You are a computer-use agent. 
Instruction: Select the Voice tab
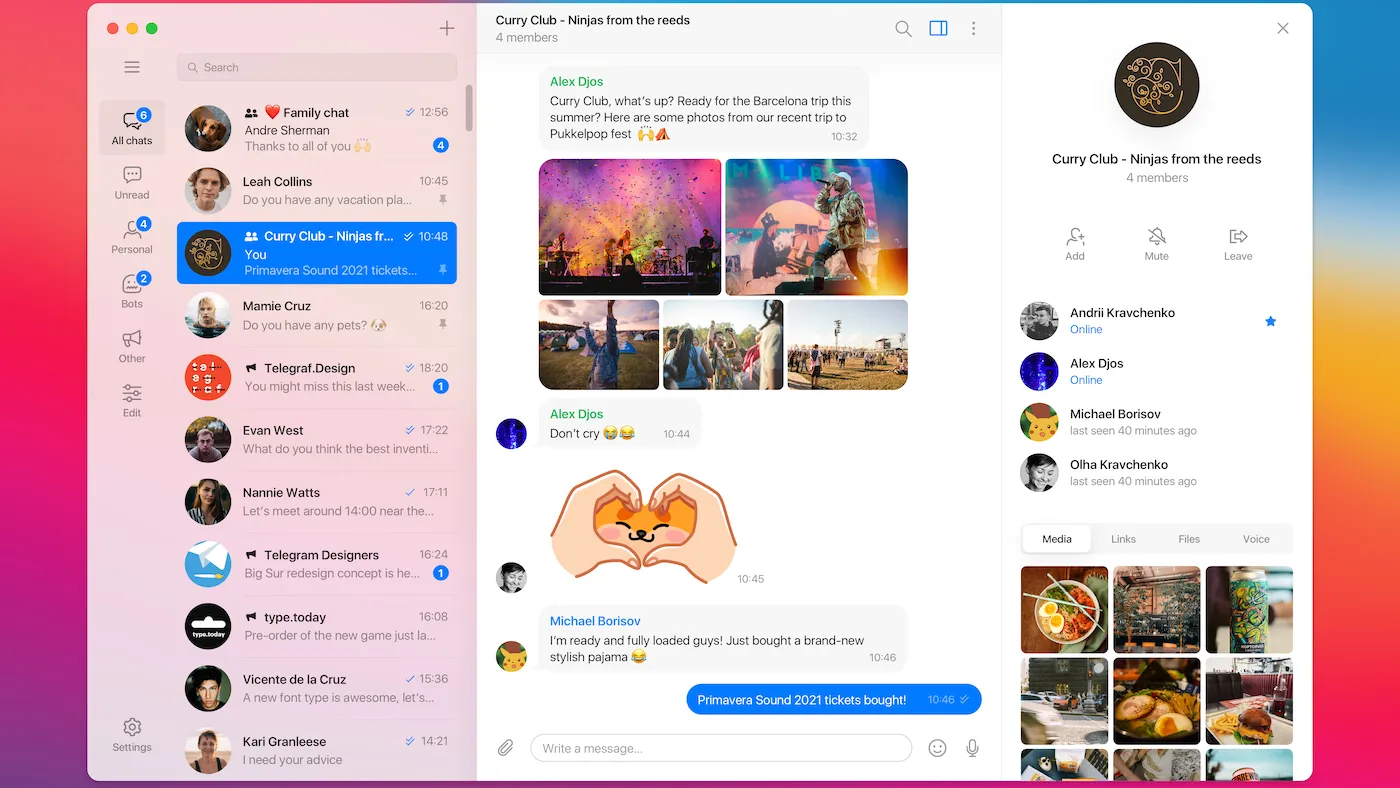[1255, 538]
